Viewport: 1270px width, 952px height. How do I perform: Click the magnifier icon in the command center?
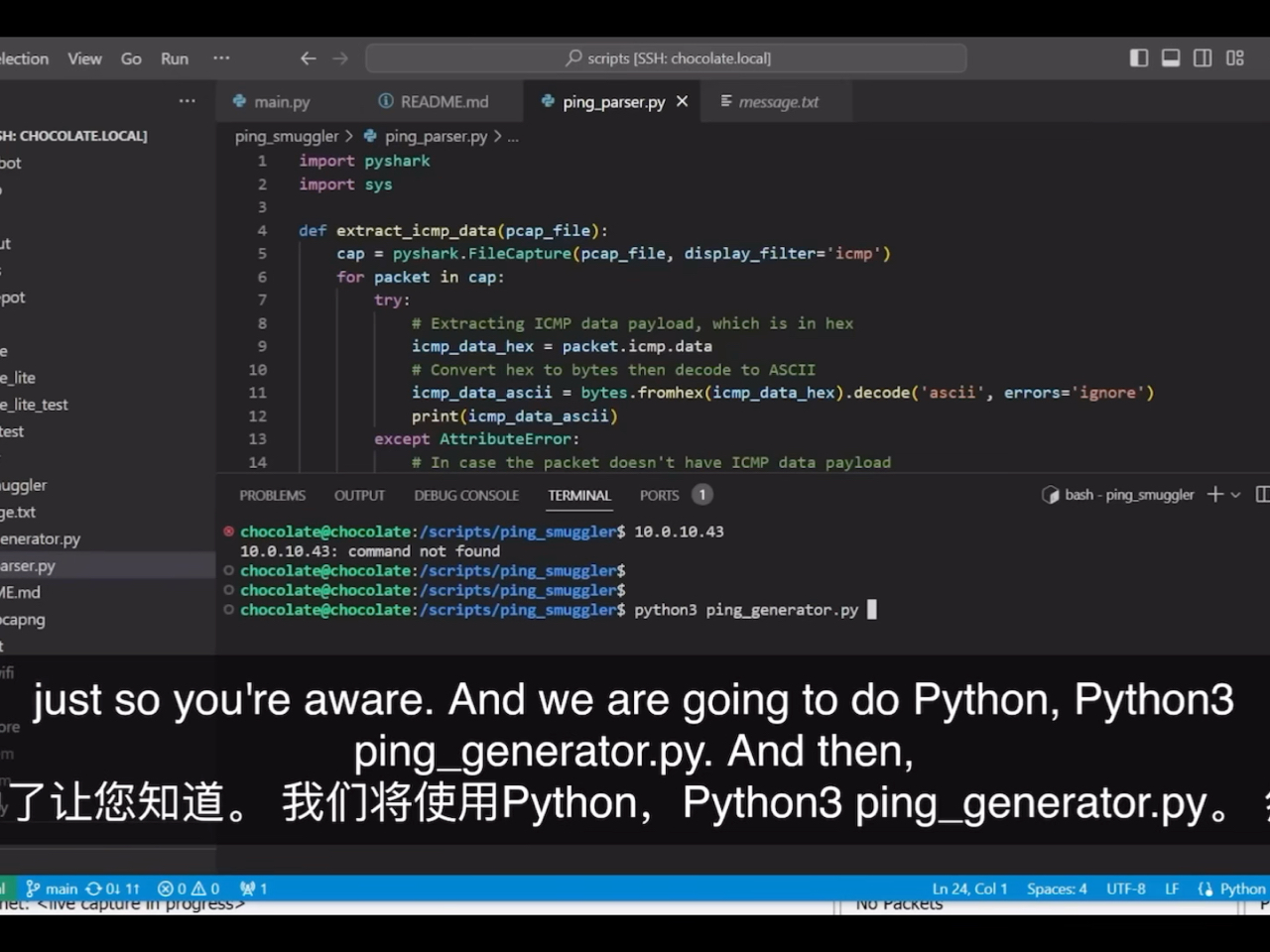point(573,58)
